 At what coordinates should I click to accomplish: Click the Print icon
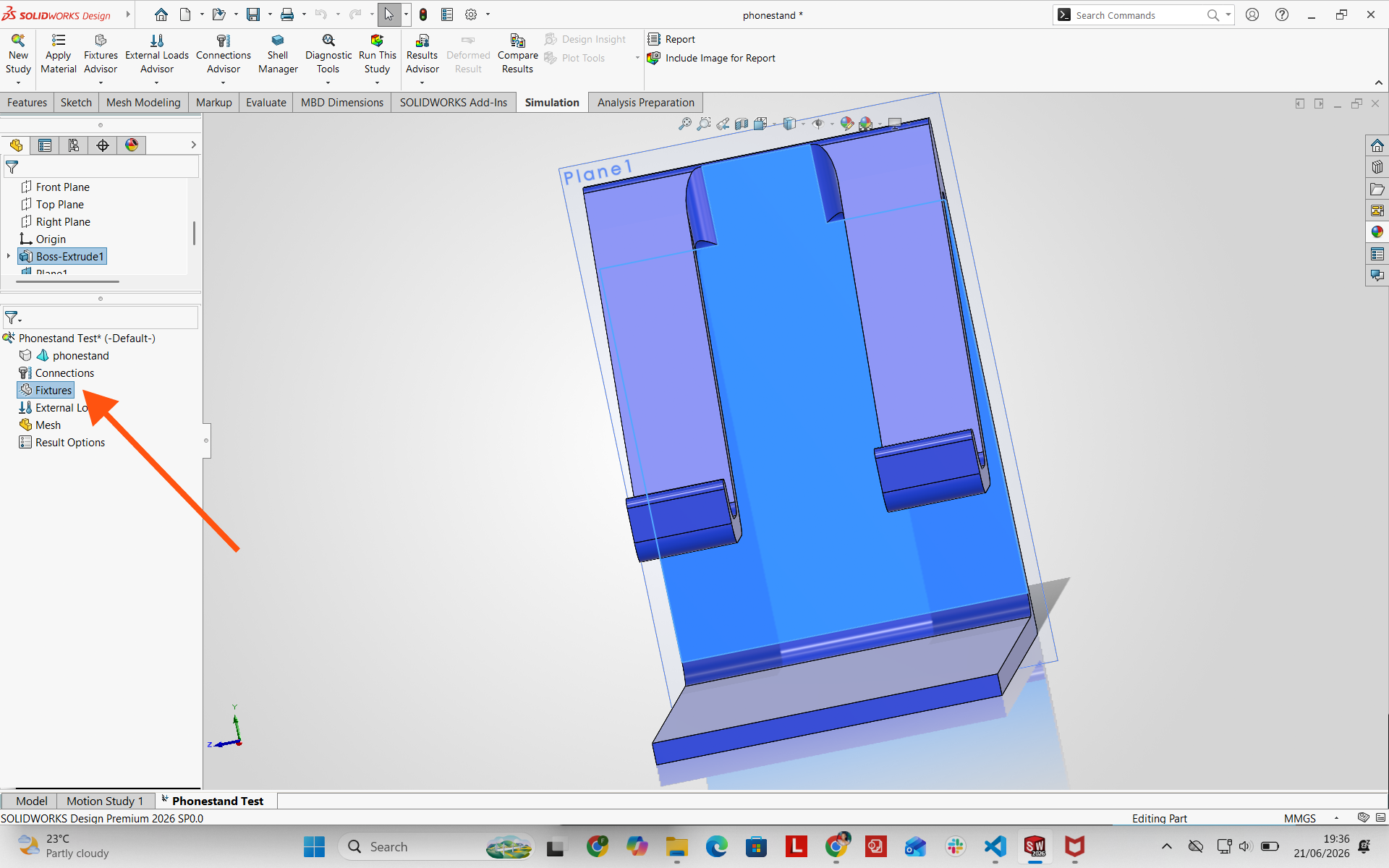click(x=287, y=14)
